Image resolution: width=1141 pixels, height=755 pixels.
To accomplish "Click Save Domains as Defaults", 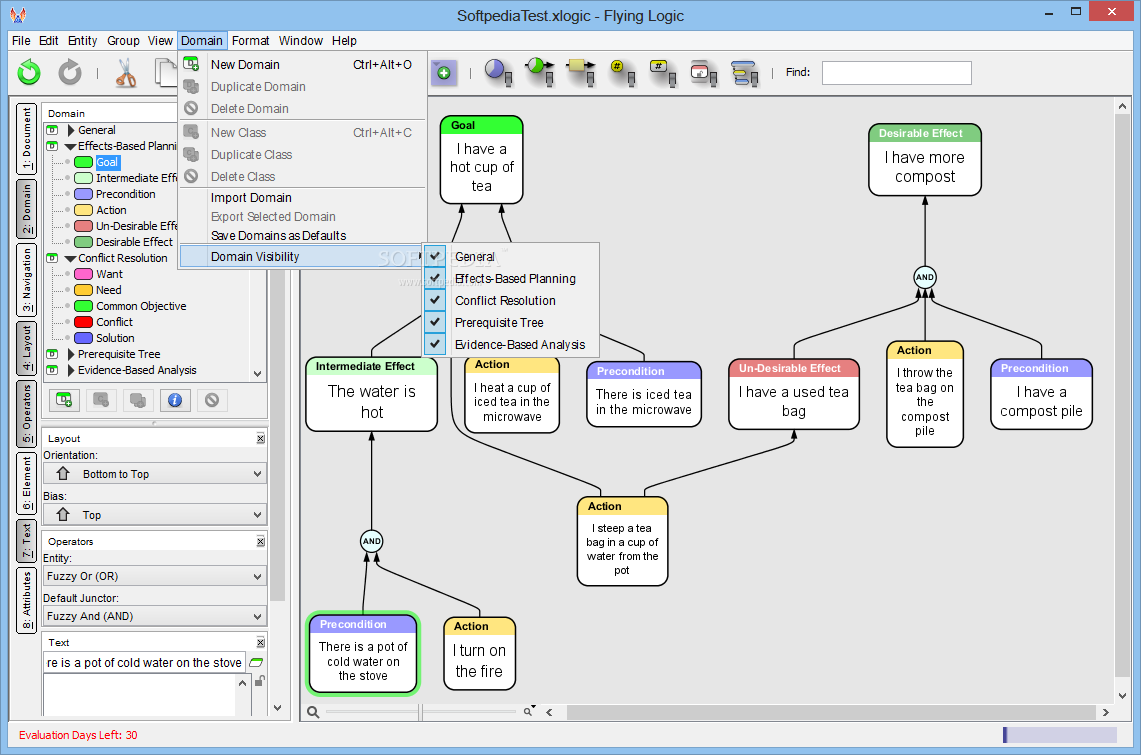I will (x=302, y=236).
